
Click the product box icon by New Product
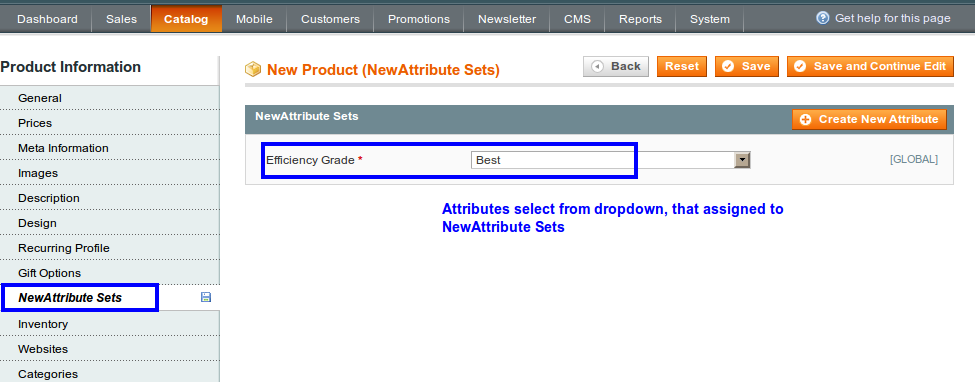point(252,69)
